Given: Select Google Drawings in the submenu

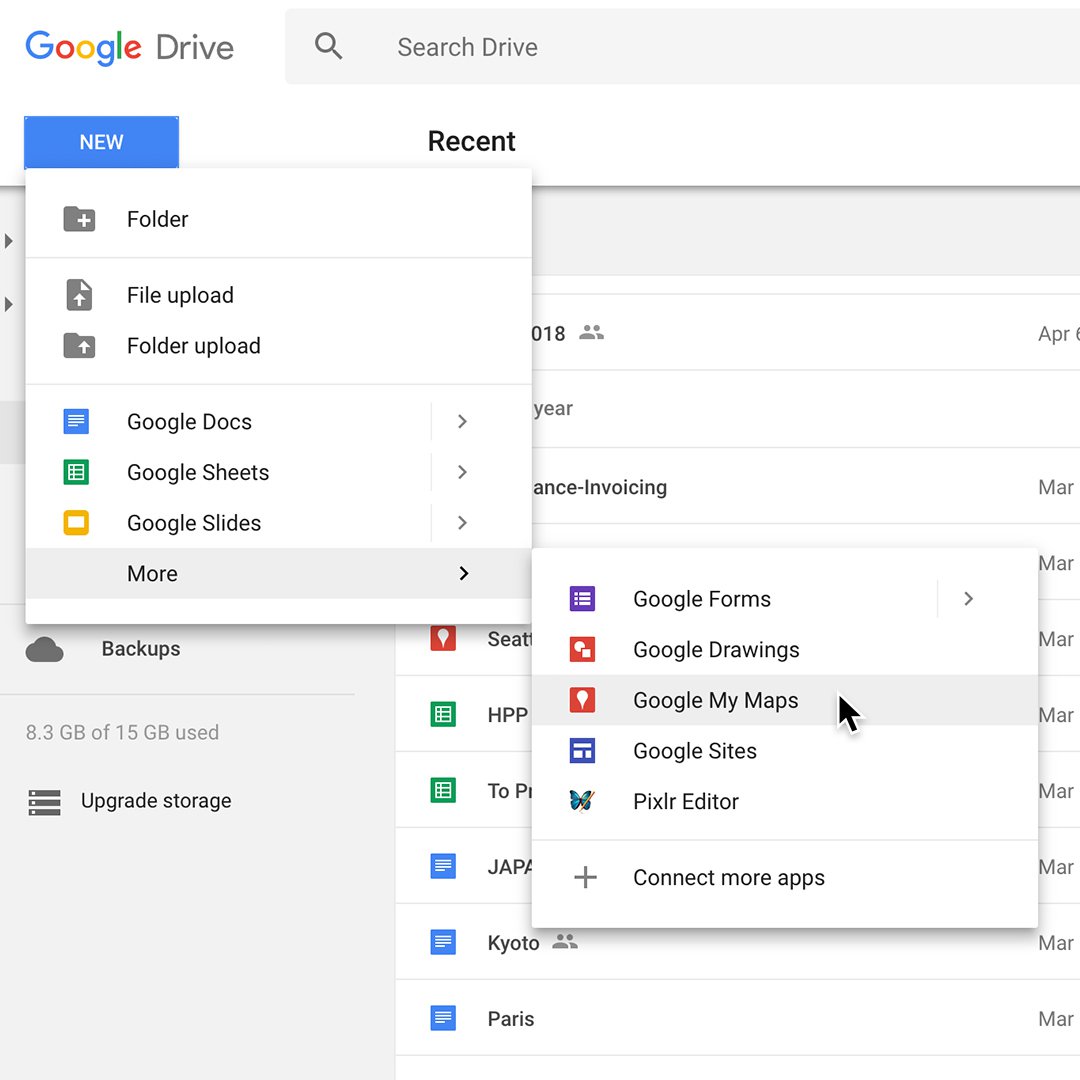Looking at the screenshot, I should tap(785, 650).
